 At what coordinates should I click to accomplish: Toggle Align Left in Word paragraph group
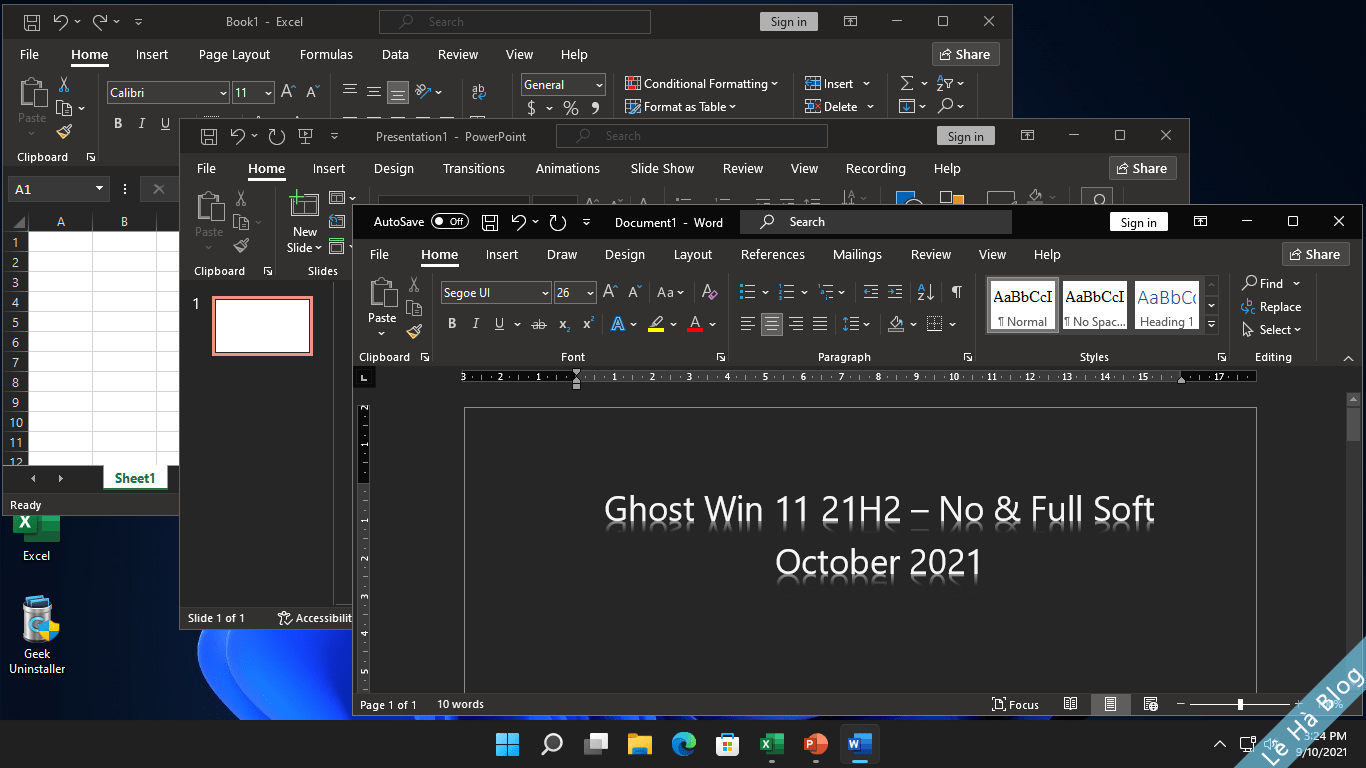click(748, 324)
